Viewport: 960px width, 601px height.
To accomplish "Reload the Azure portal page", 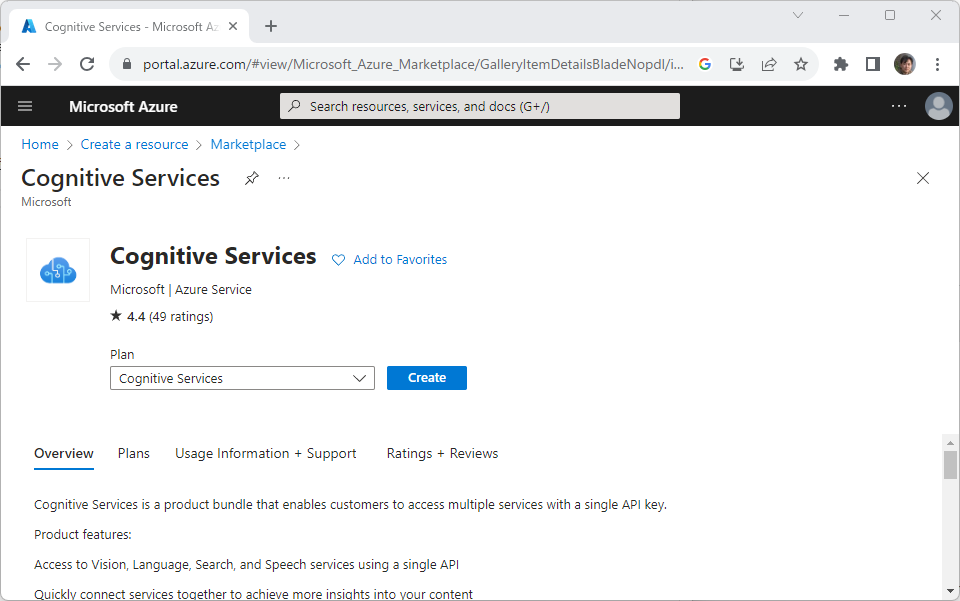I will [87, 64].
